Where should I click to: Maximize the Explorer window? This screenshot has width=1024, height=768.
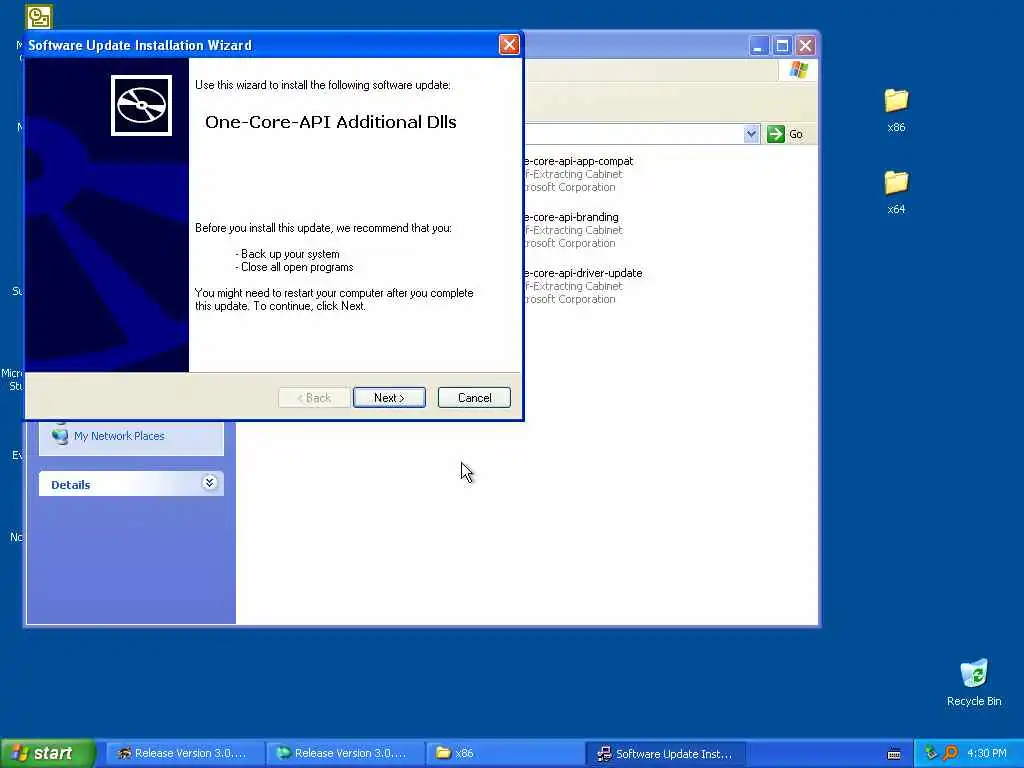(782, 46)
